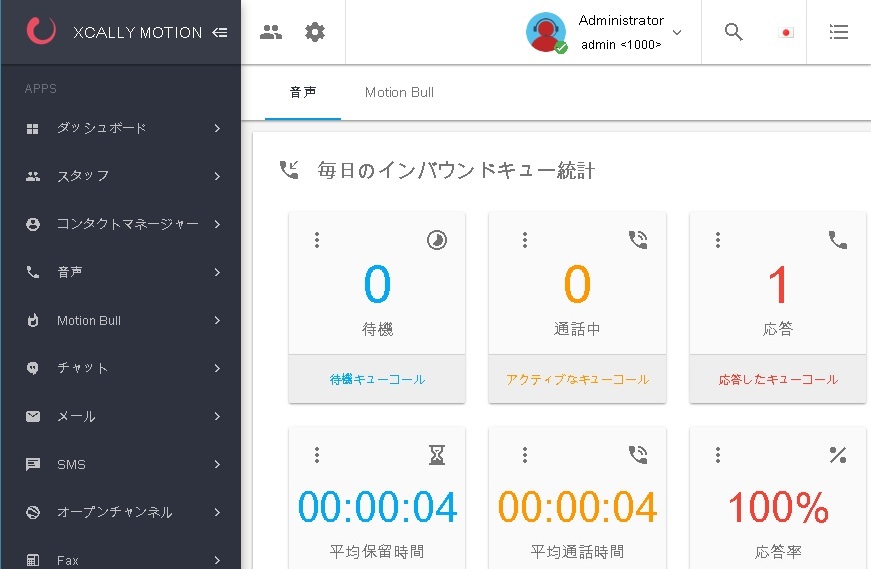
Task: Open the three-dot menu on 通話中 card
Action: [x=525, y=240]
